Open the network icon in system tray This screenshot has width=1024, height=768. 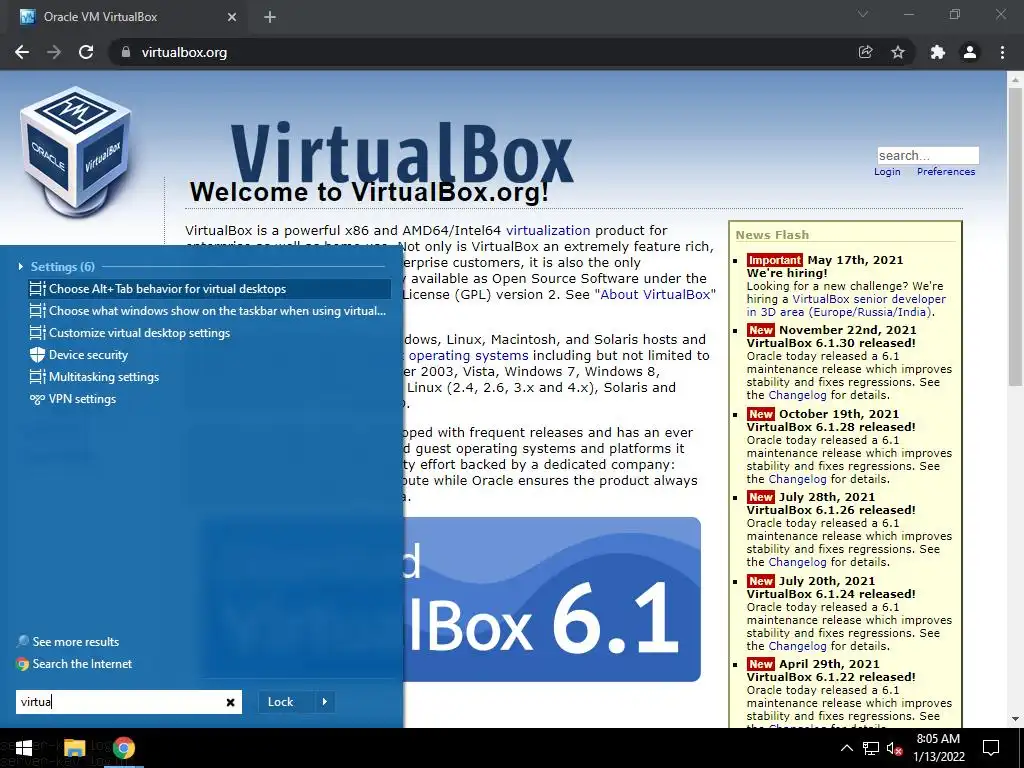pyautogui.click(x=871, y=748)
